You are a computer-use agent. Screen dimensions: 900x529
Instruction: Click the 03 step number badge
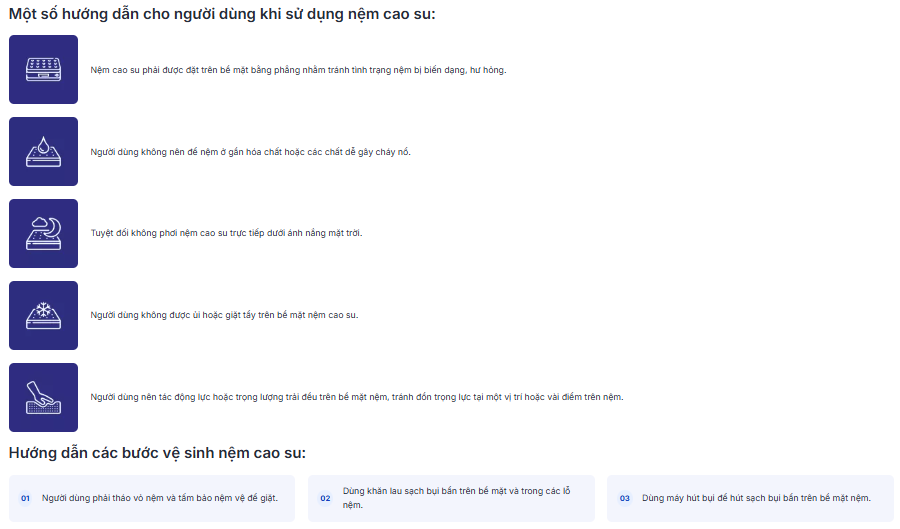coord(624,498)
